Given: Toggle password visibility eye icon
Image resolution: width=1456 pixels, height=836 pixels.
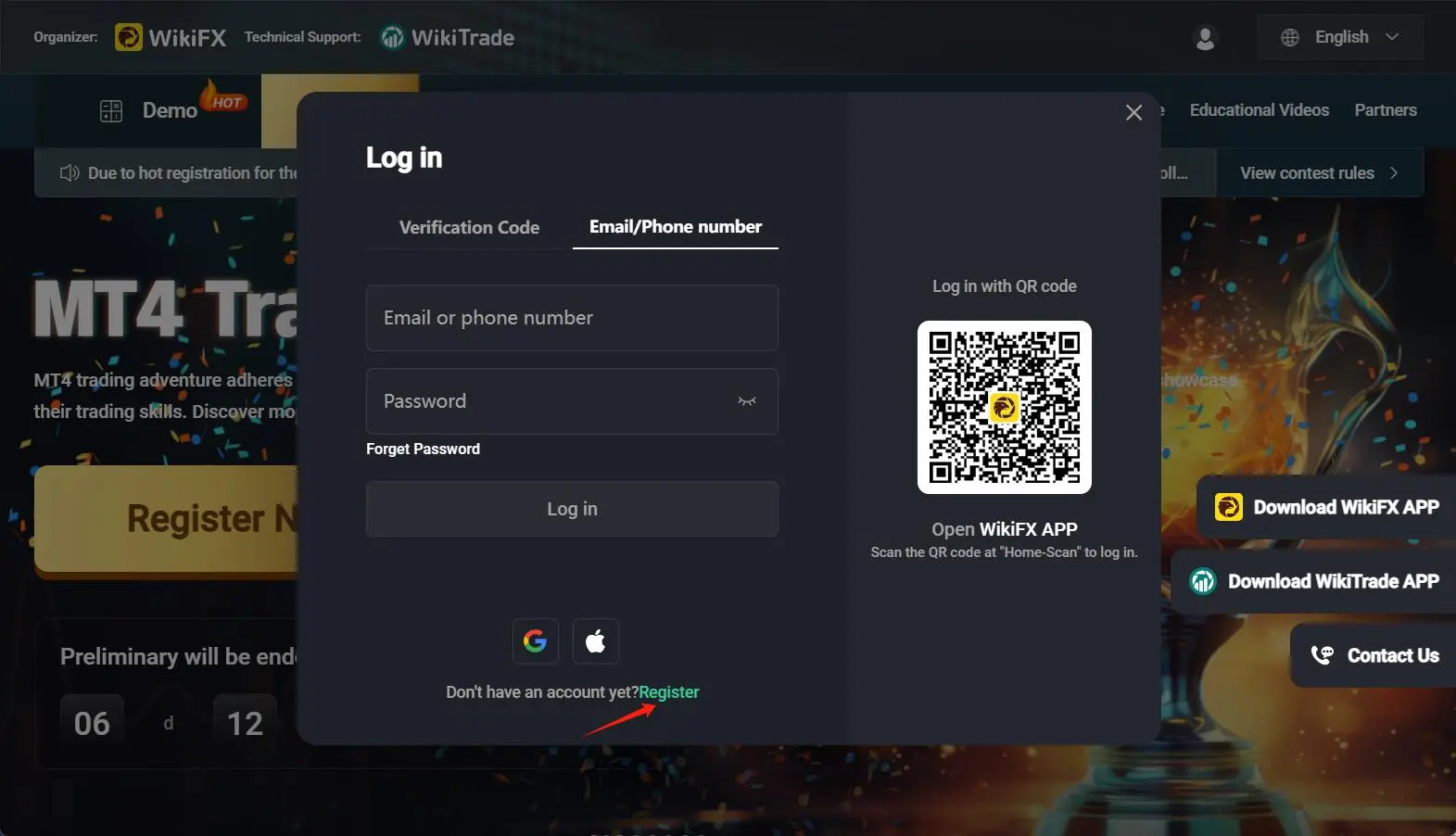Looking at the screenshot, I should coord(747,401).
